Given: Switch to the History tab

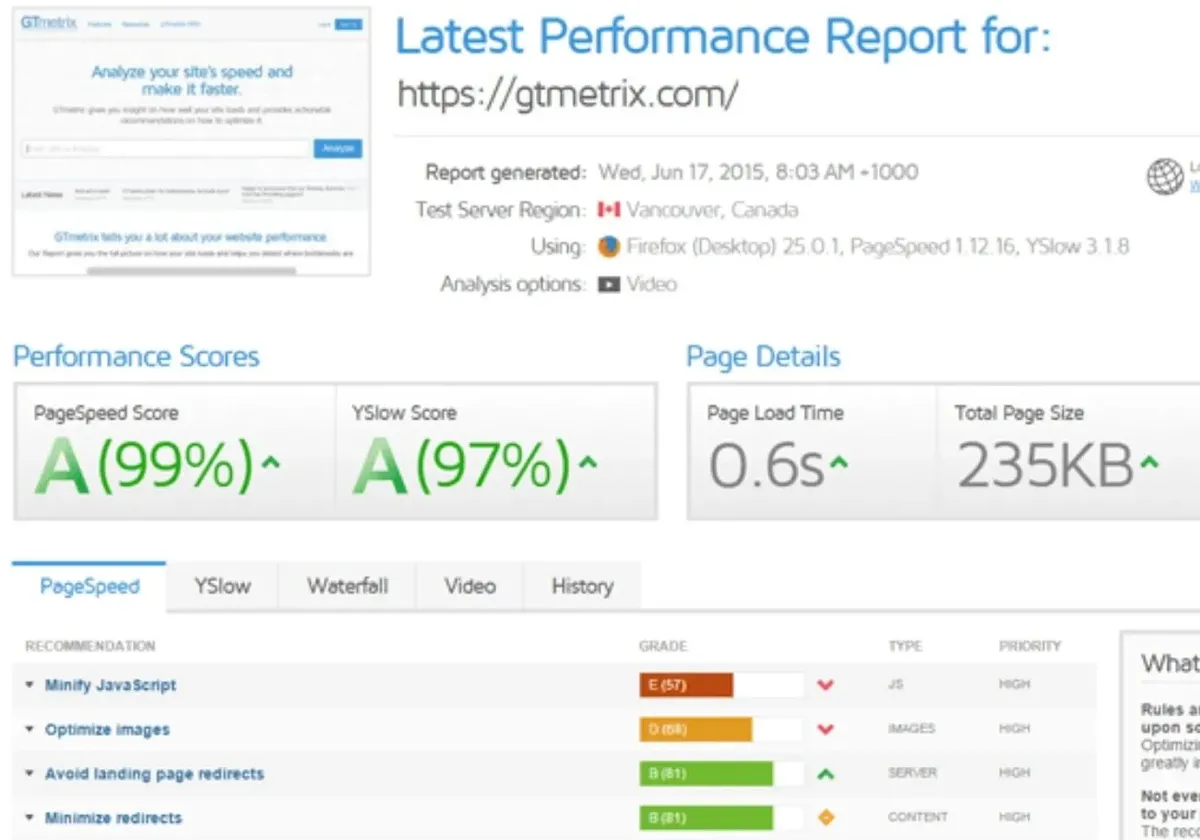Looking at the screenshot, I should (582, 587).
